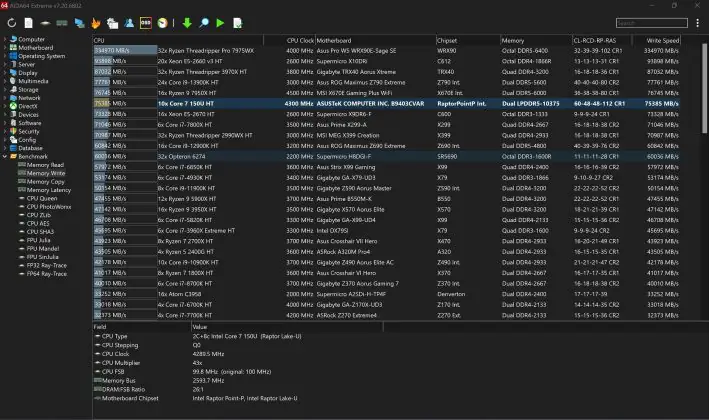Toggle the OSD panel toolbar icon
This screenshot has height=420, width=709.
pos(146,23)
